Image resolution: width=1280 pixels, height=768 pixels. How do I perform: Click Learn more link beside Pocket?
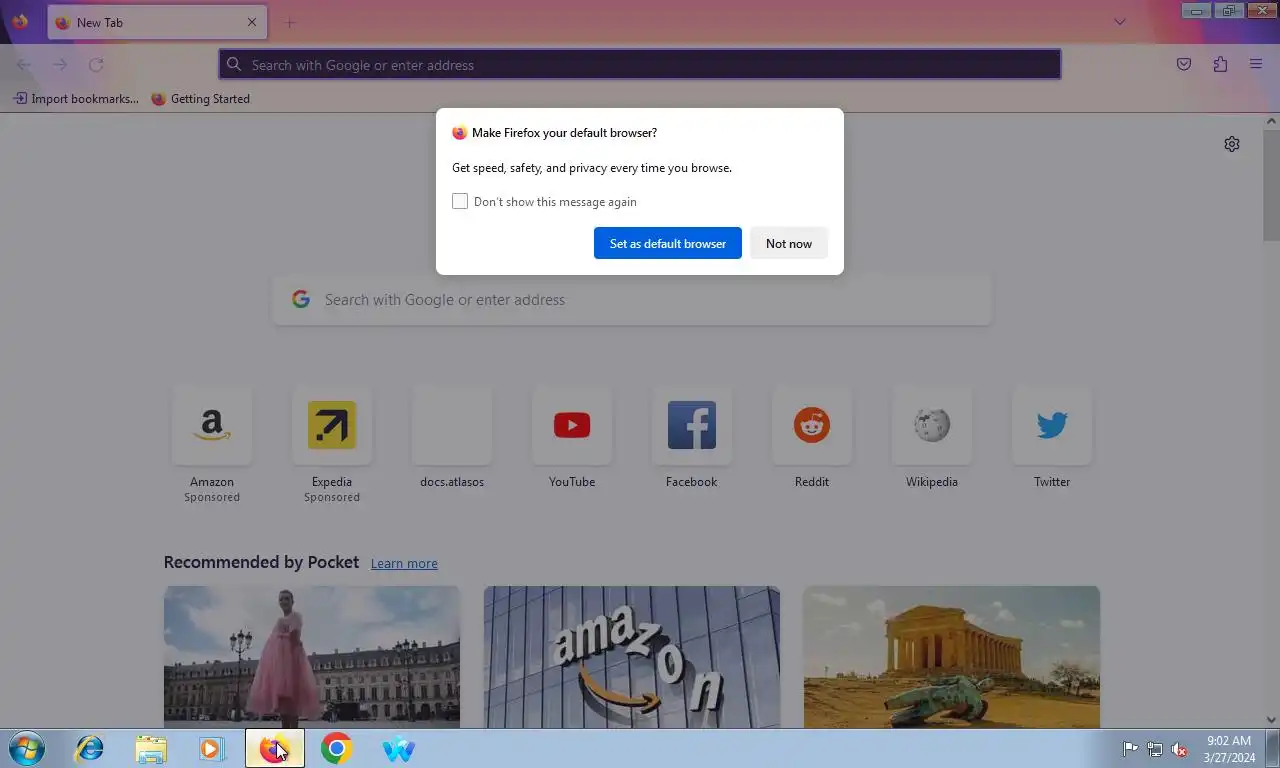tap(404, 563)
